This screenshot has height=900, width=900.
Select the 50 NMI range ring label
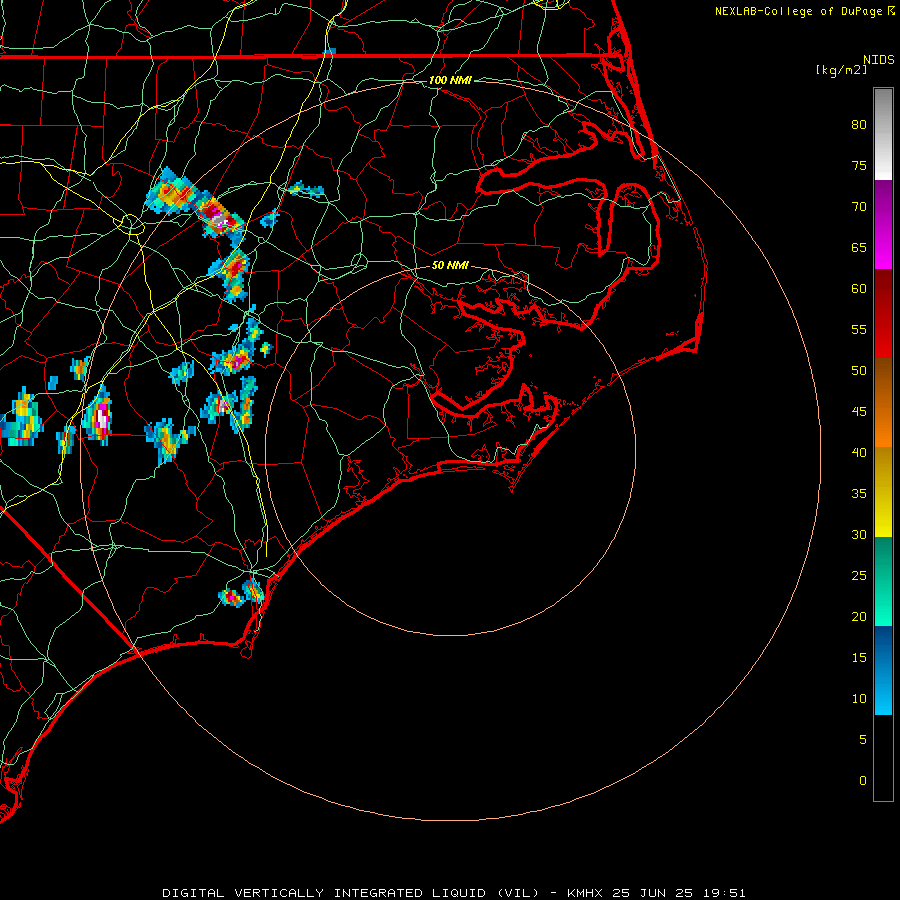click(450, 265)
